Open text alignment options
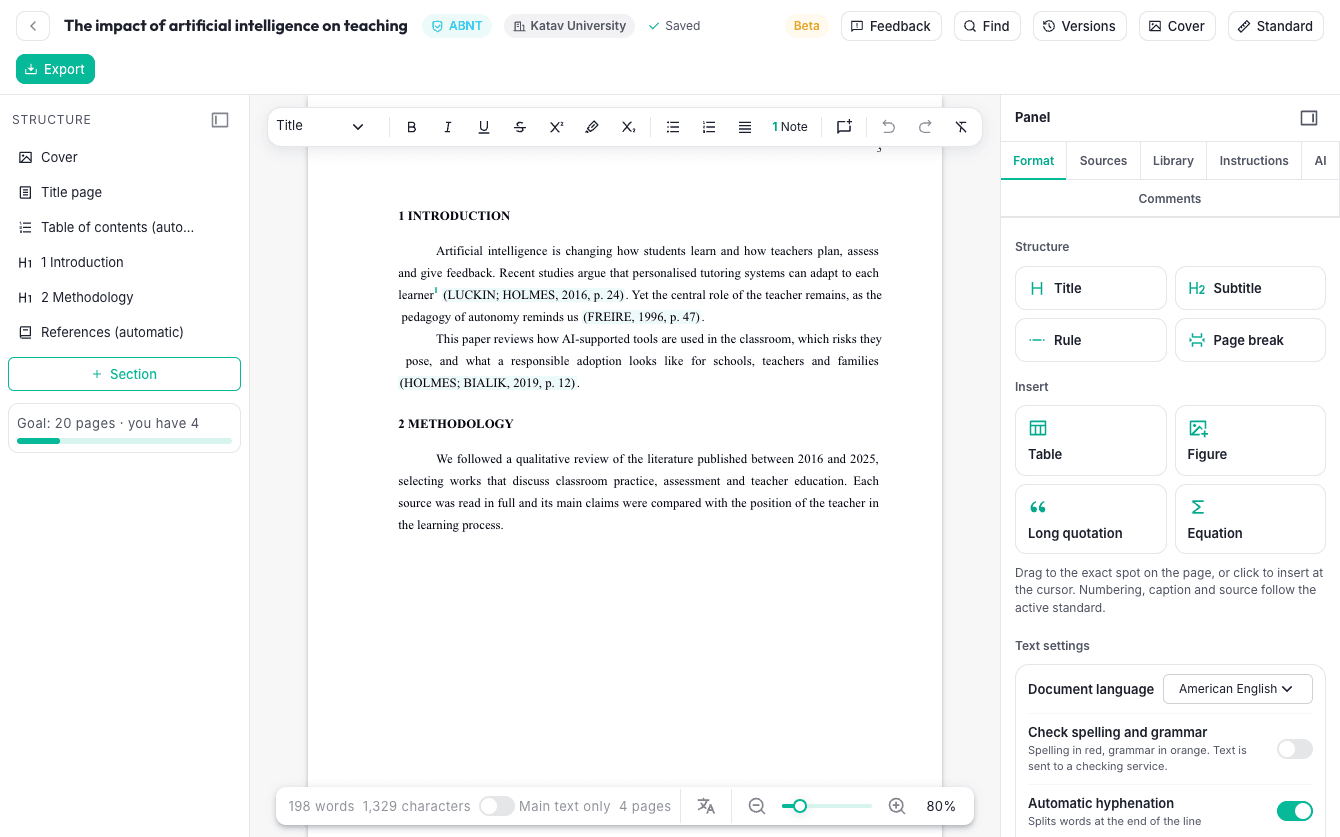 745,127
